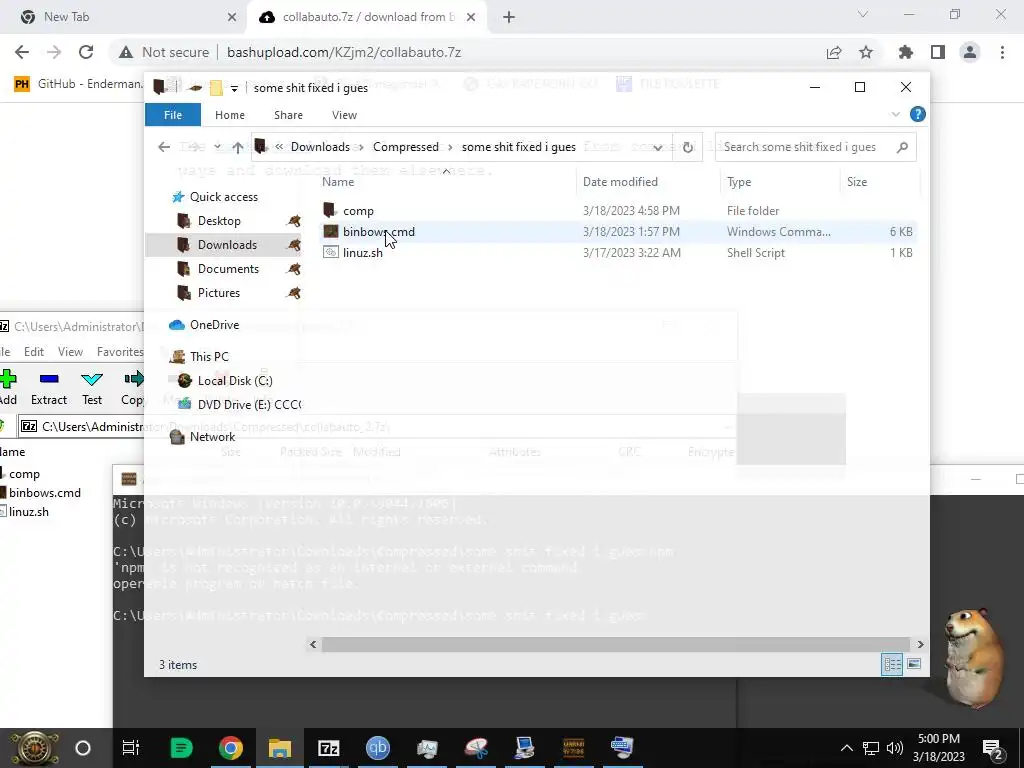Click Compressed in the address breadcrumb
1024x768 pixels.
[x=406, y=147]
